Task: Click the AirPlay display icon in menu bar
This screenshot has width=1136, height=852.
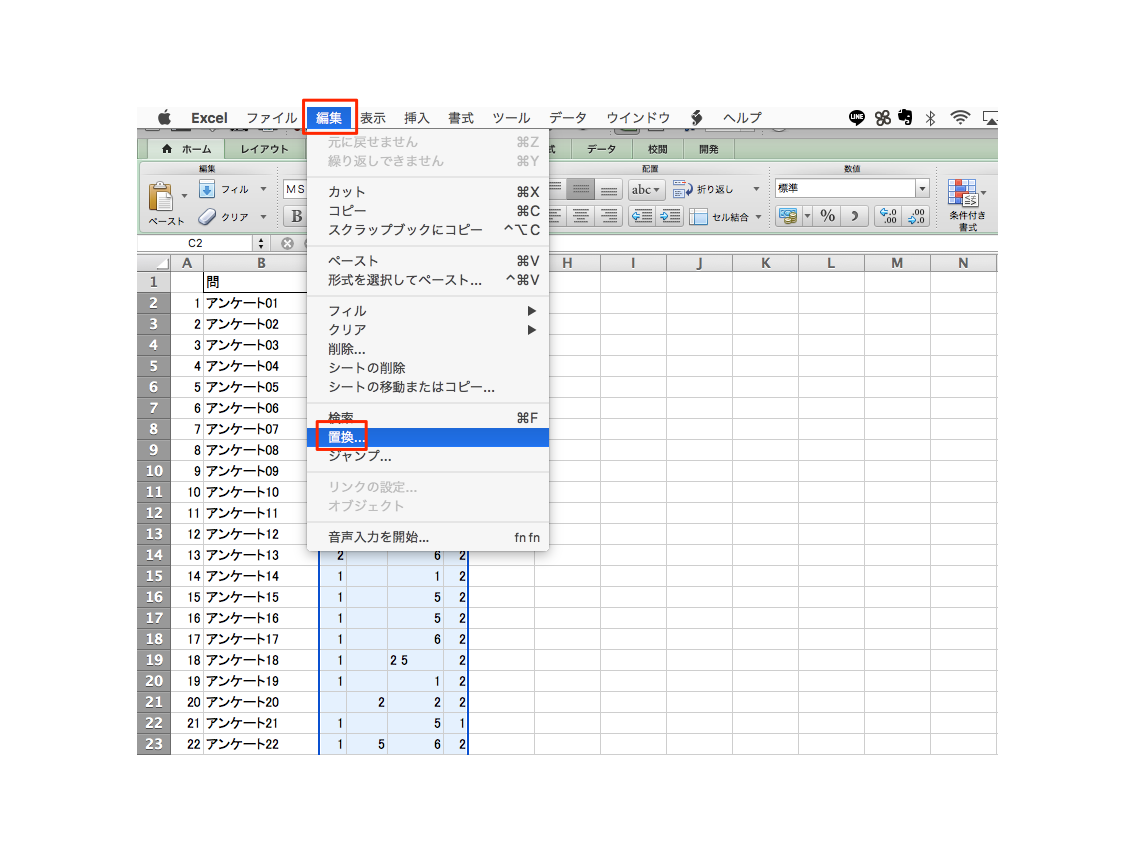Action: (x=990, y=117)
